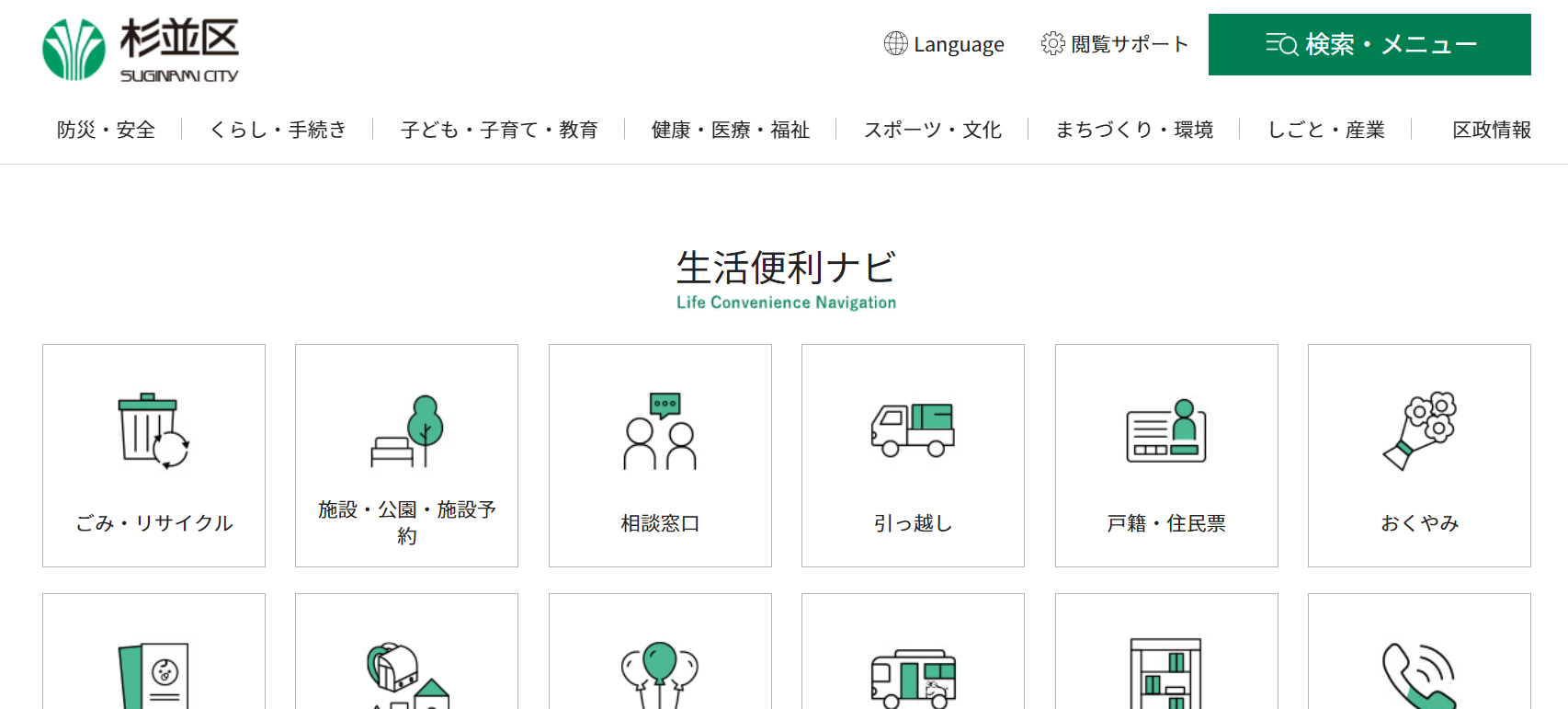
Task: Click the ごみ・リサイクル label text
Action: (153, 523)
